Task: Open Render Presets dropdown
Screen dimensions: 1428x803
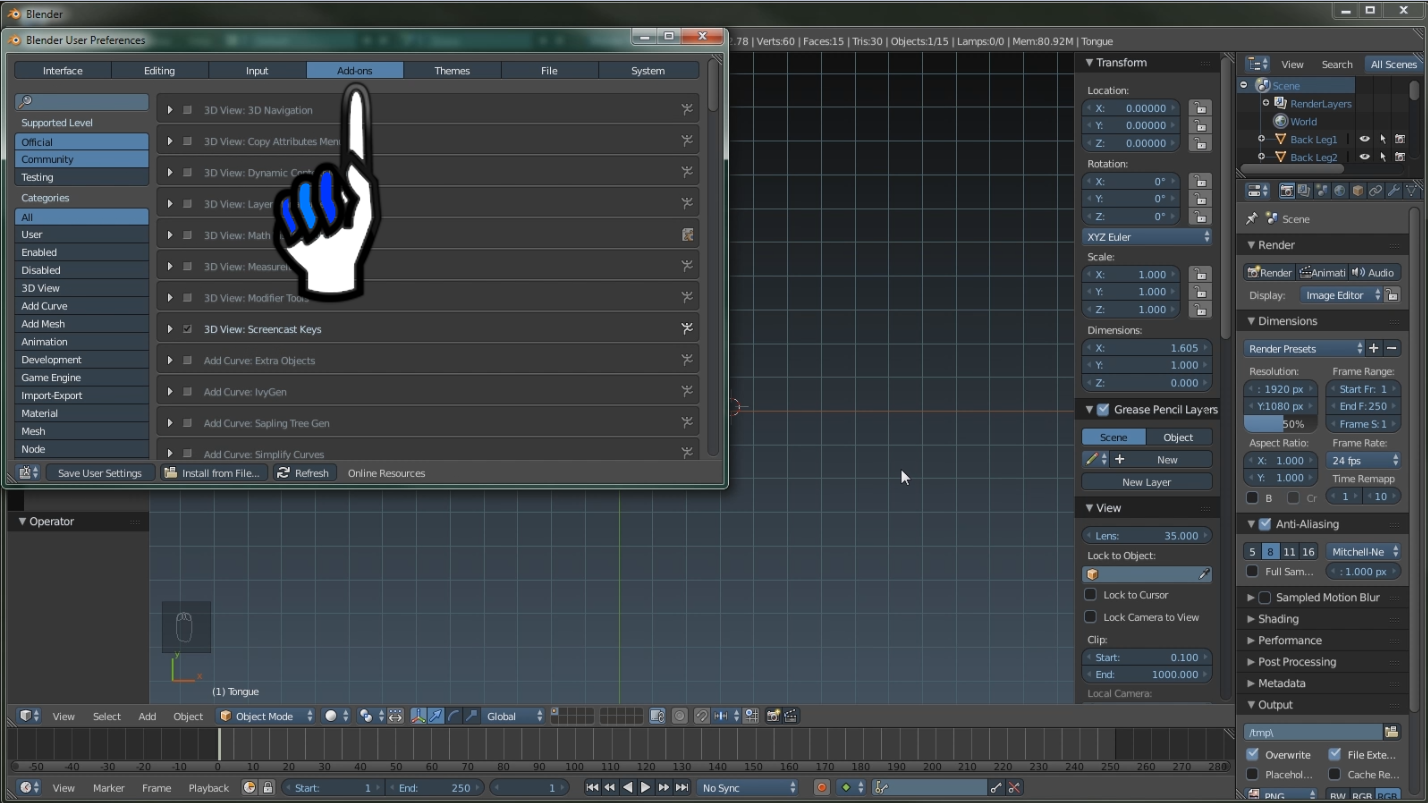Action: (x=1305, y=348)
